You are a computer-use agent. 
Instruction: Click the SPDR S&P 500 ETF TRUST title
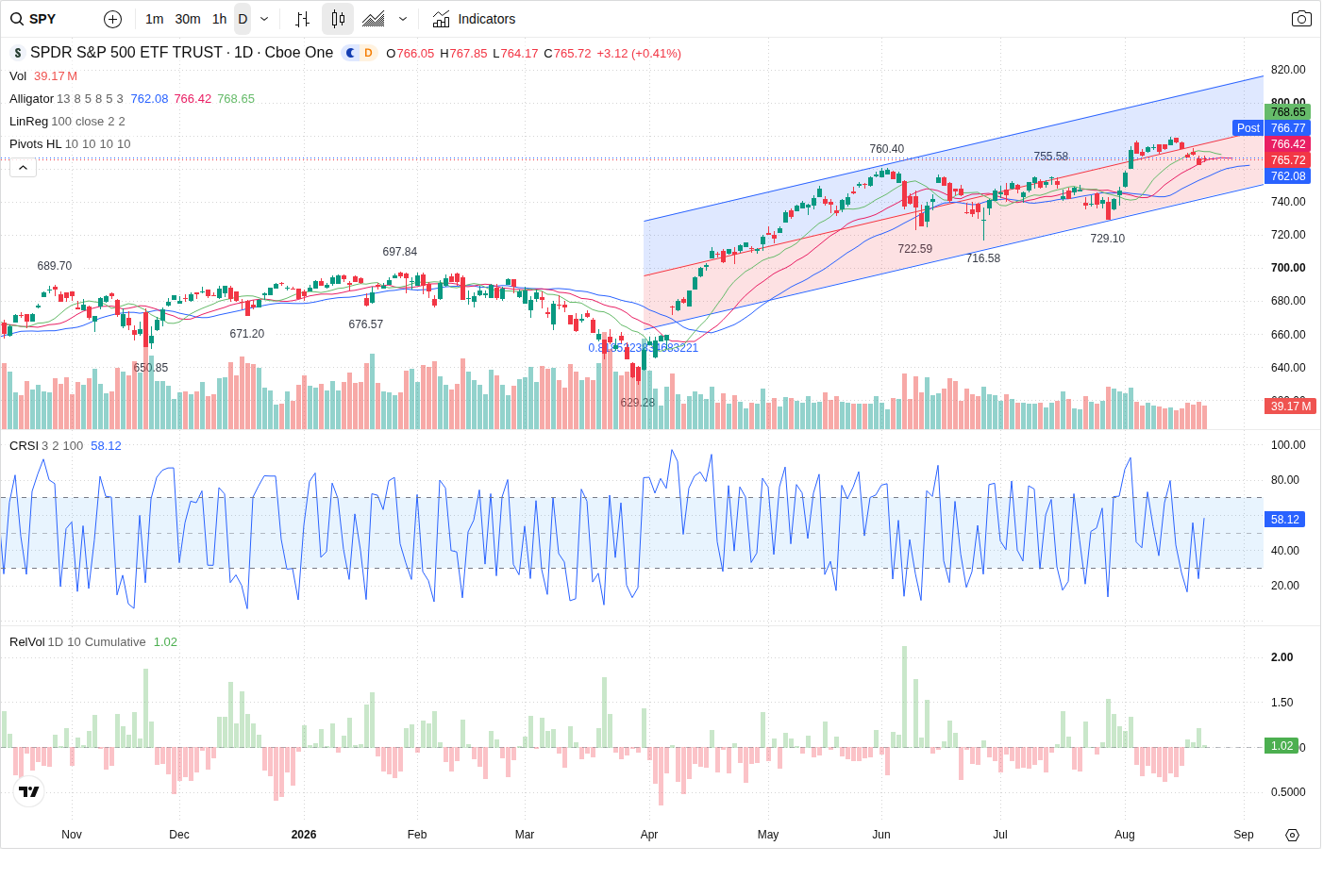click(126, 53)
